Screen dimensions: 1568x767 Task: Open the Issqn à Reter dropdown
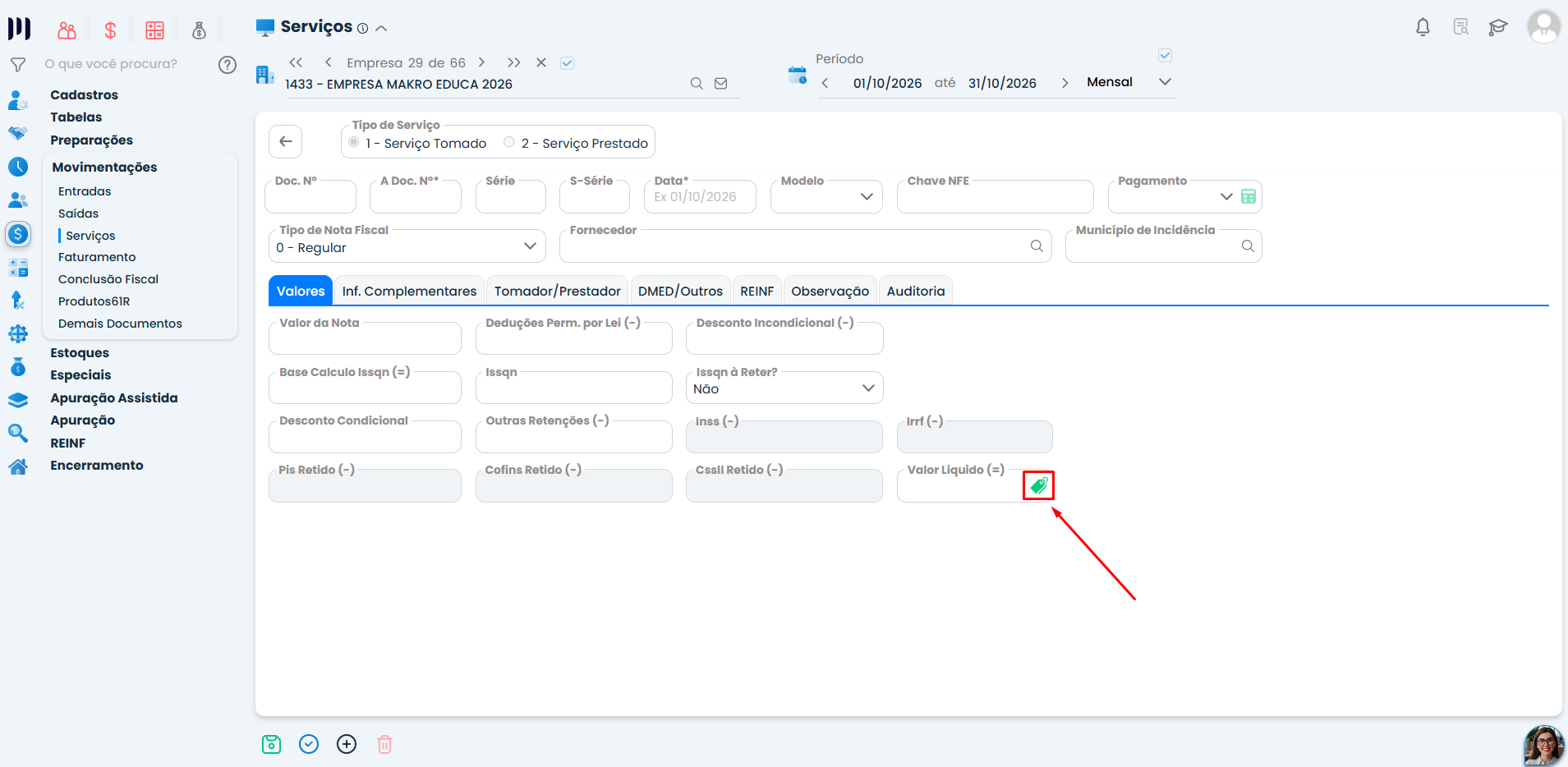[784, 388]
